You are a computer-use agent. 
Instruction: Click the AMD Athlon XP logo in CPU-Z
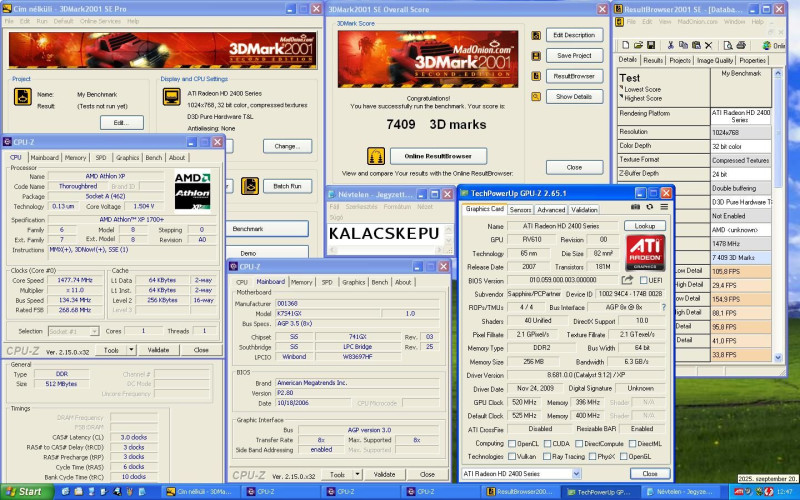click(192, 191)
